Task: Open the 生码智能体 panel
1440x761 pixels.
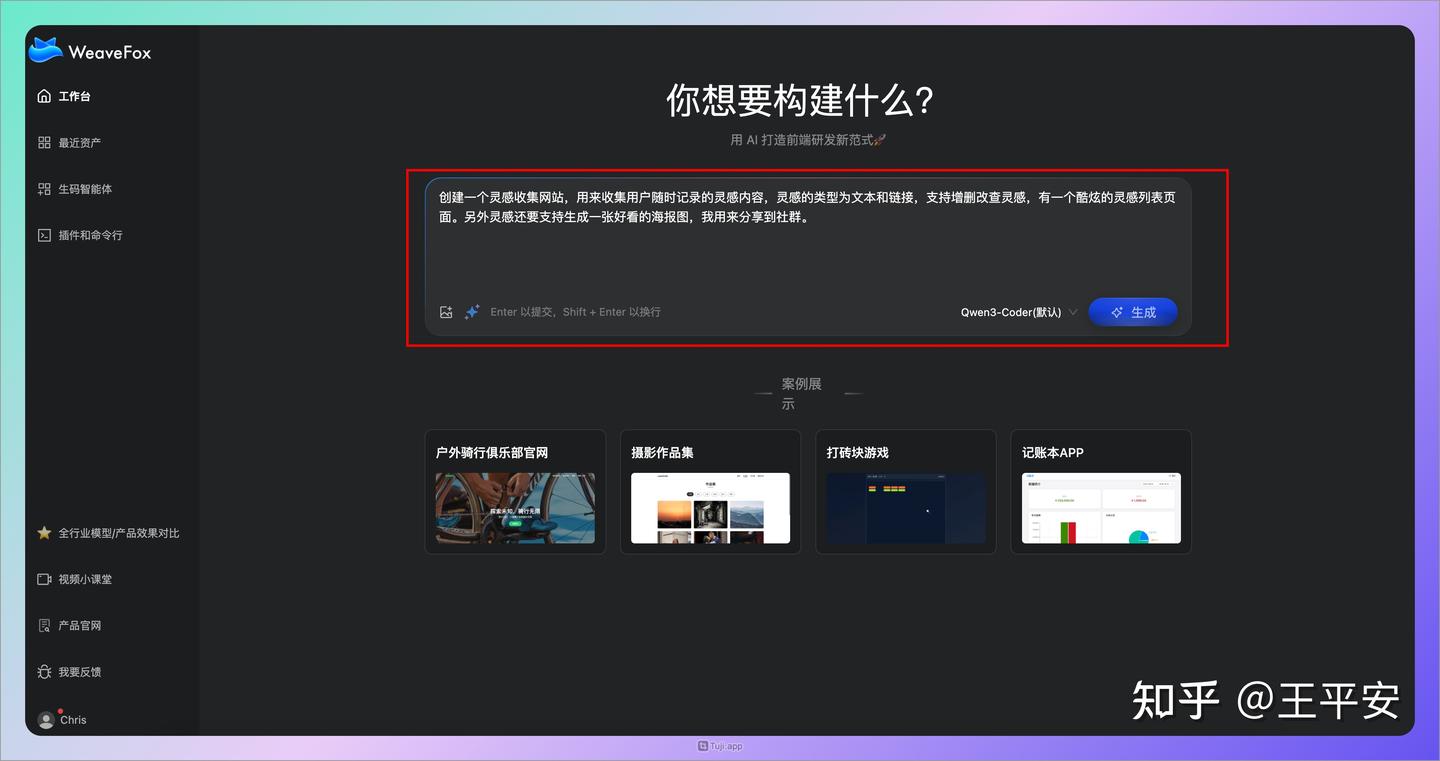Action: point(87,188)
